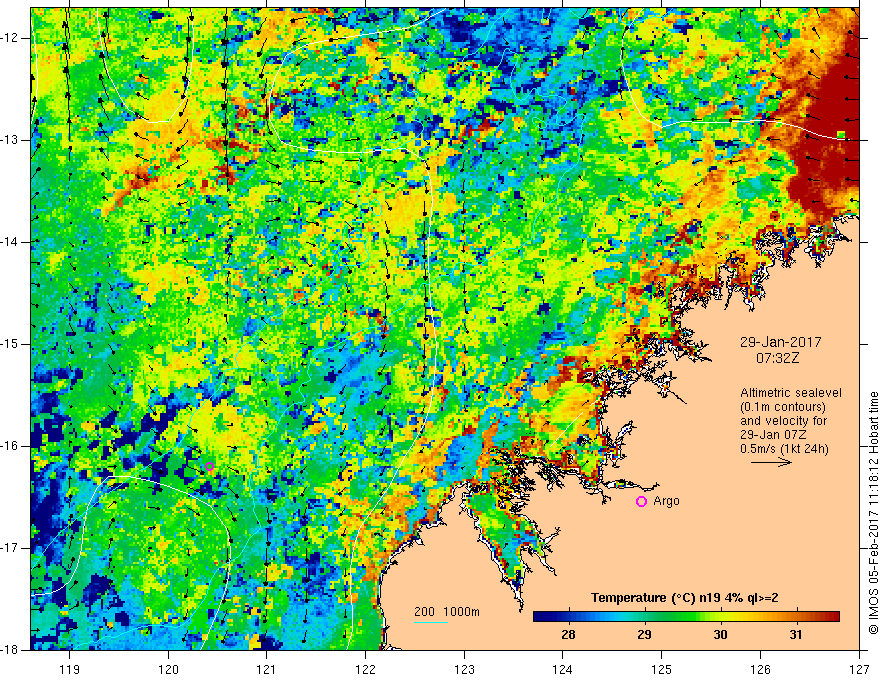Click the colorbar at the 30 degree mark
This screenshot has width=880, height=680.
(720, 617)
